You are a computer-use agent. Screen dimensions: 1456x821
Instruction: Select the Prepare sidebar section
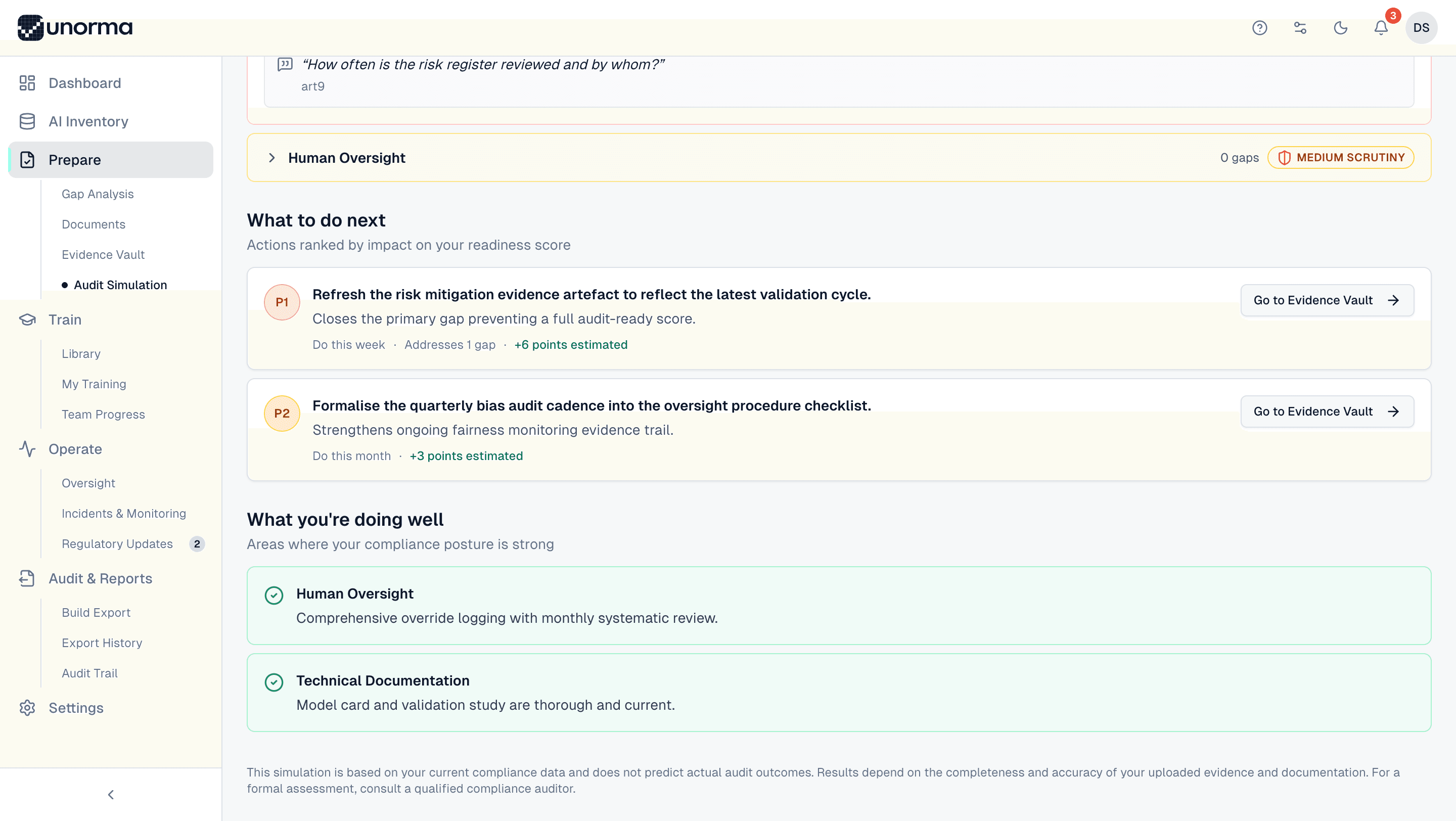(x=111, y=160)
